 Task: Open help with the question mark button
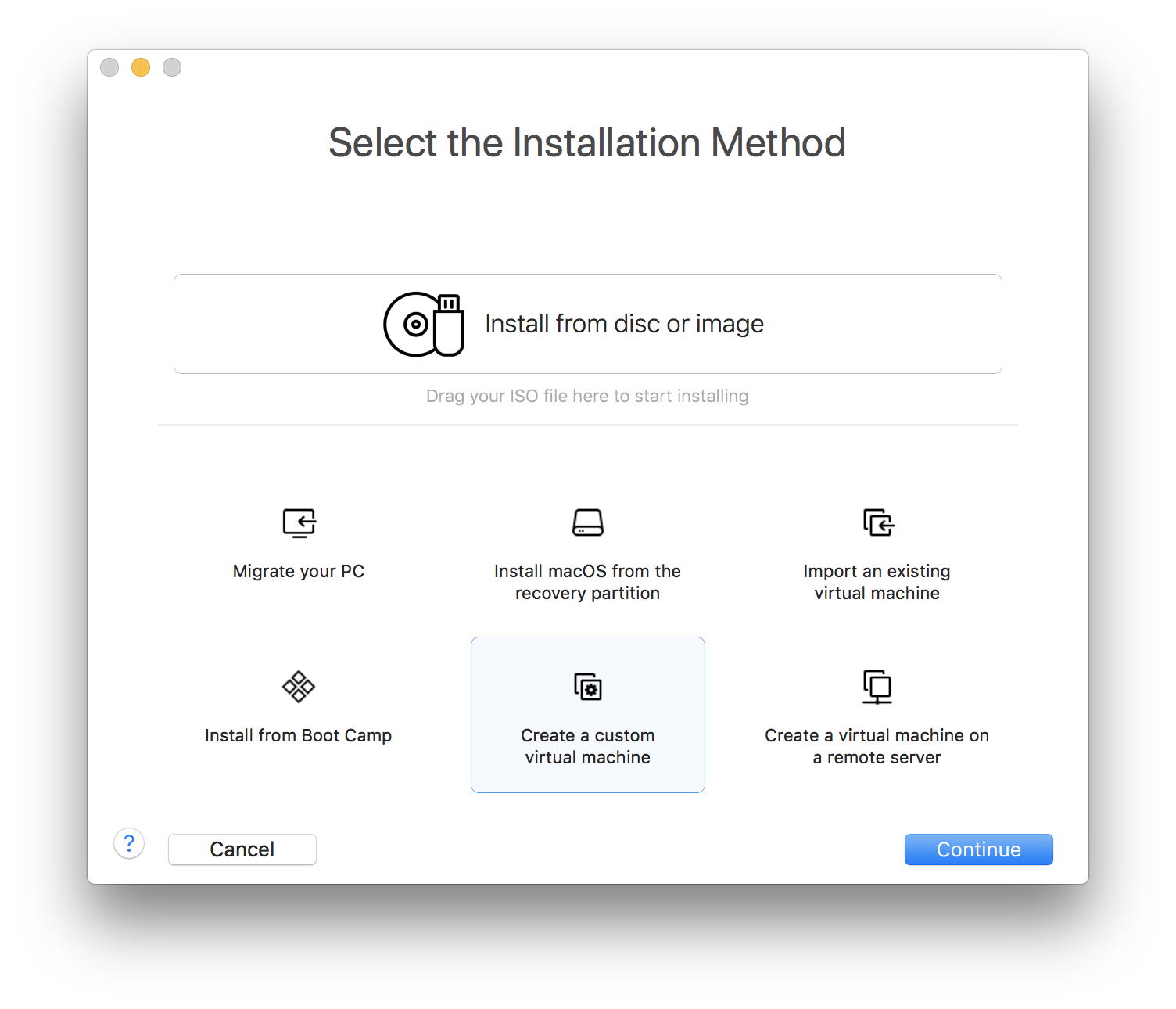tap(129, 843)
